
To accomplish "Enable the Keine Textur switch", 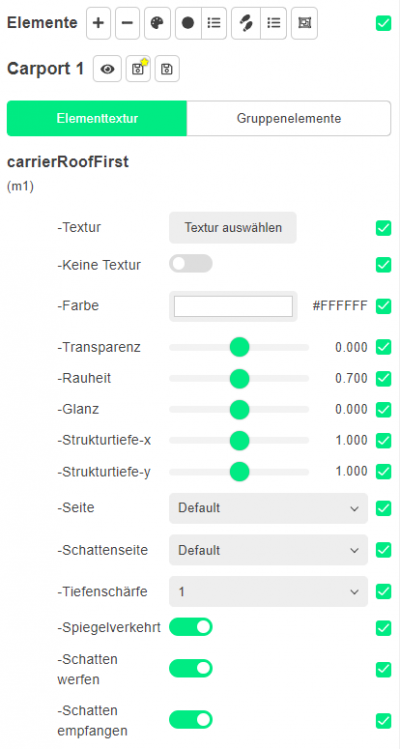I will [x=191, y=264].
